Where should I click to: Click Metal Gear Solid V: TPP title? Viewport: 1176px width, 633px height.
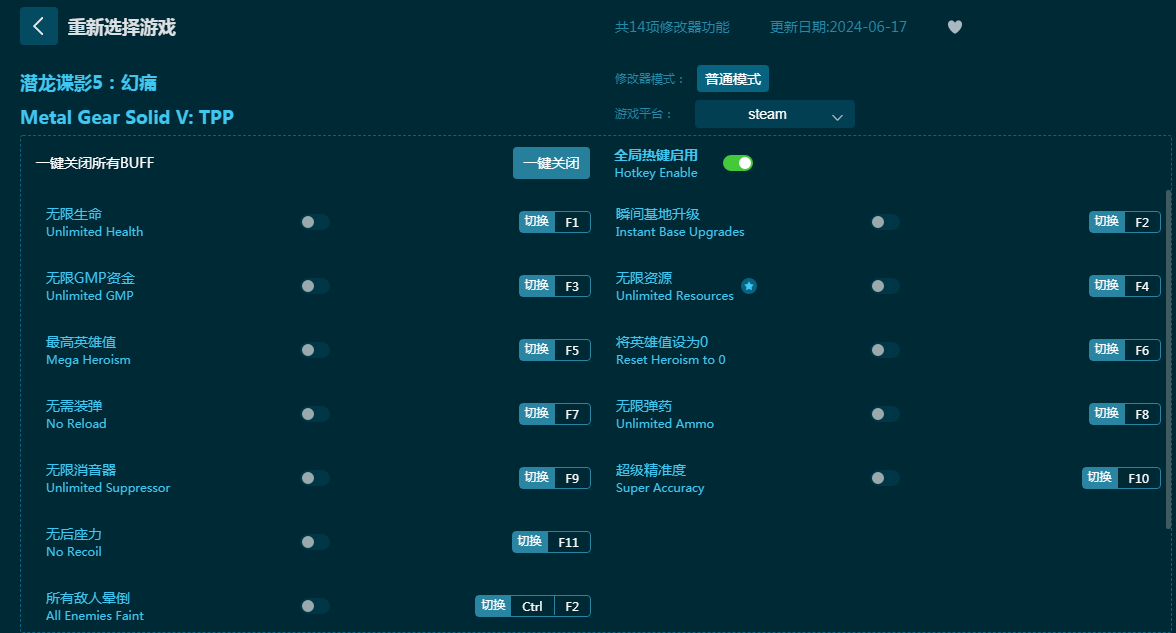(x=127, y=117)
